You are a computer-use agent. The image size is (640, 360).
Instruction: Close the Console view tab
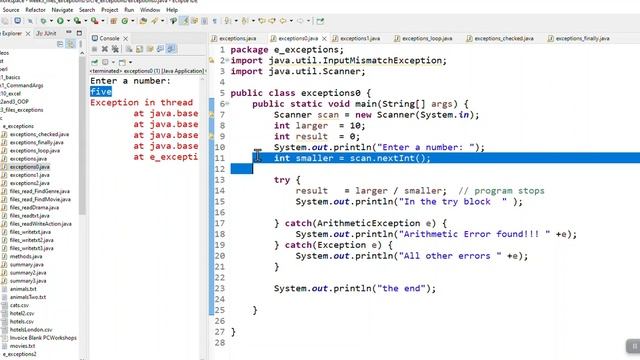coord(125,38)
